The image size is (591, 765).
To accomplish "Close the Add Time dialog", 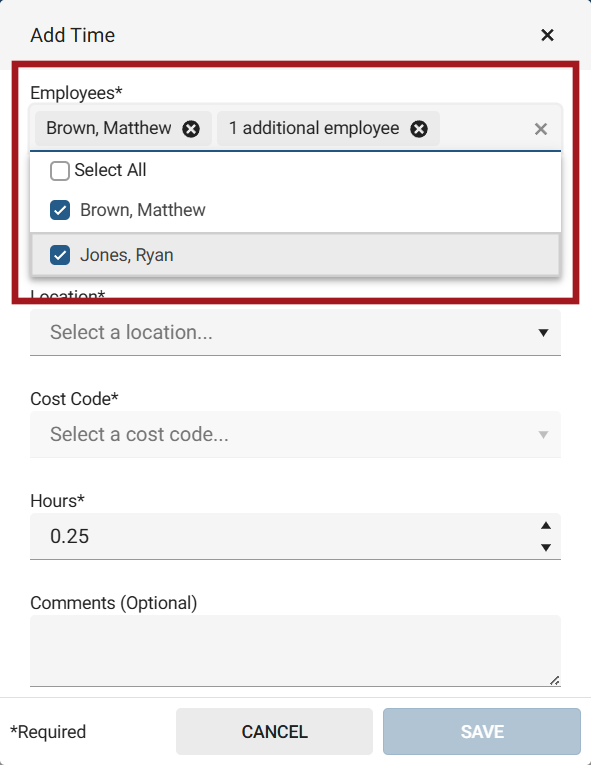I will tap(547, 35).
